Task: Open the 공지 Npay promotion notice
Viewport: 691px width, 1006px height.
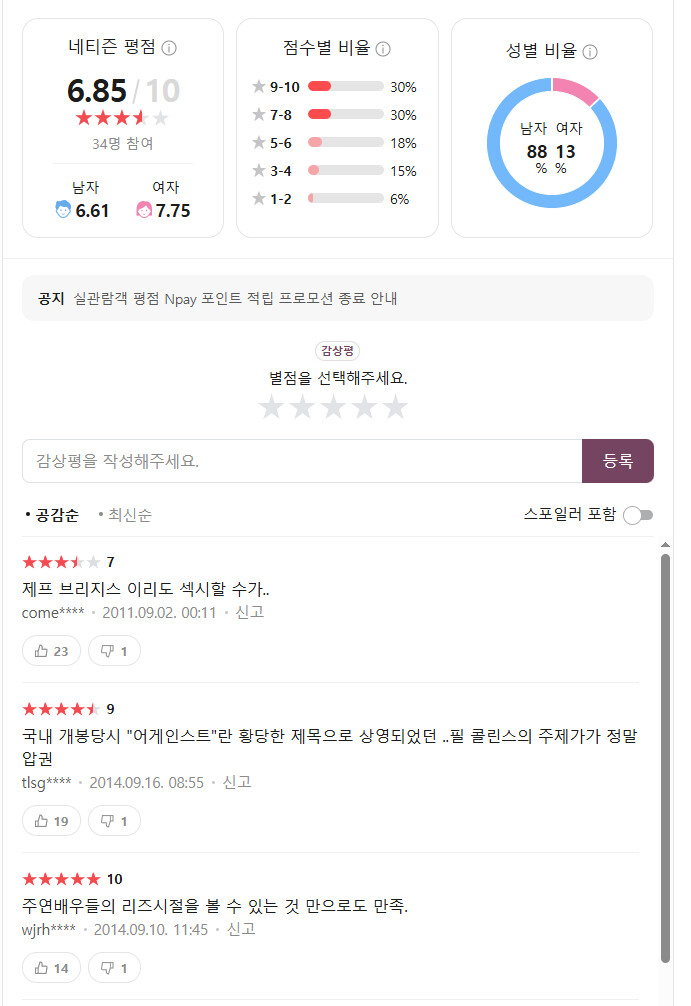Action: [235, 299]
